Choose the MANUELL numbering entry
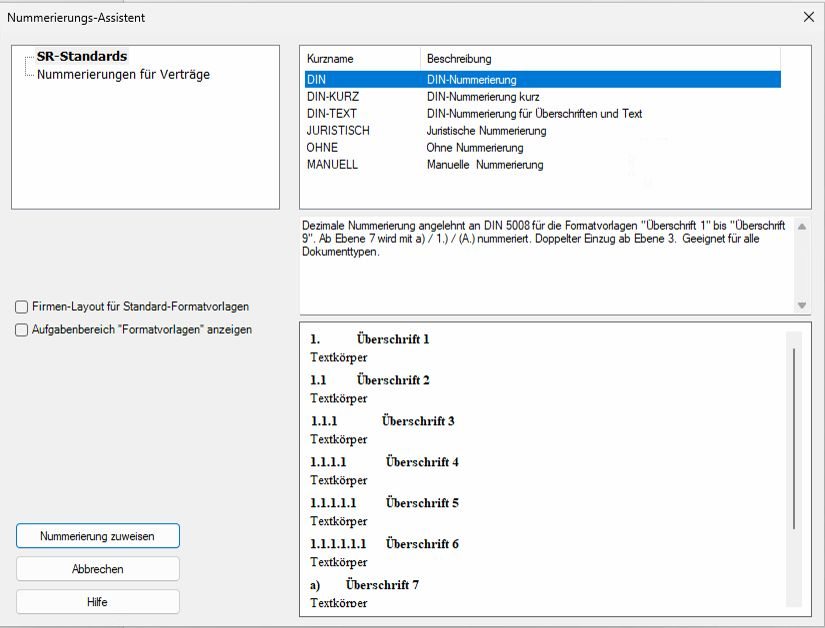This screenshot has height=628, width=825. (x=331, y=165)
